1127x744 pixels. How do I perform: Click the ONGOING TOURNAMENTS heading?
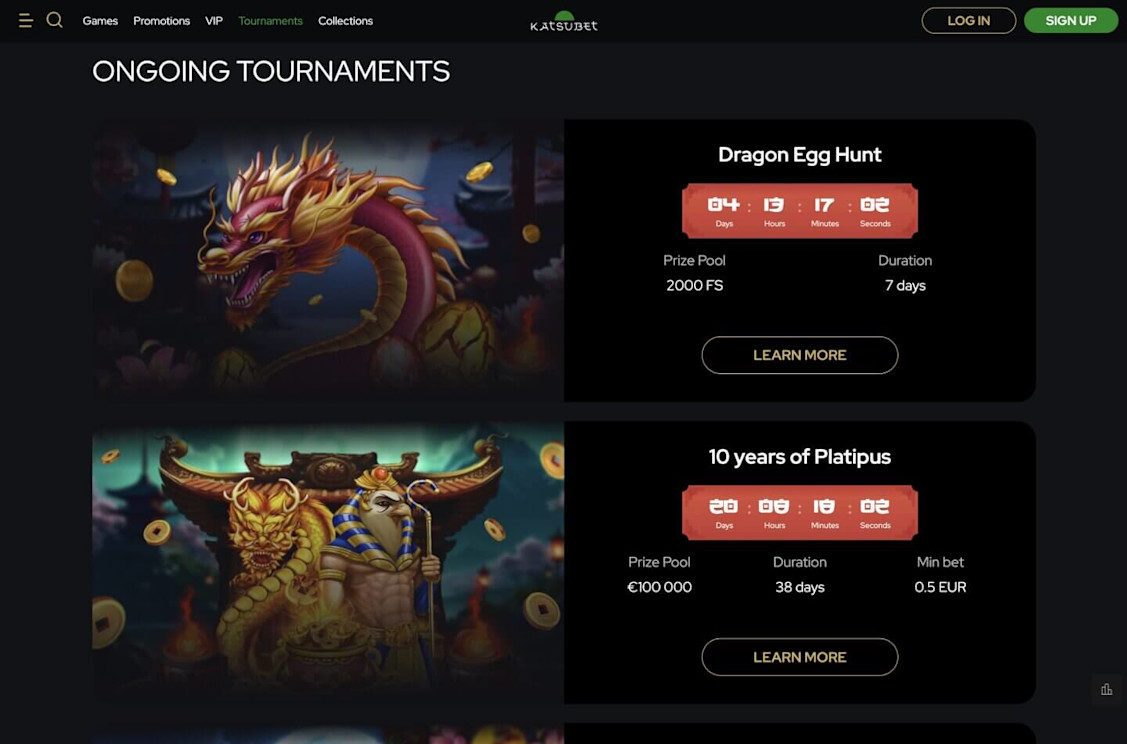click(271, 71)
